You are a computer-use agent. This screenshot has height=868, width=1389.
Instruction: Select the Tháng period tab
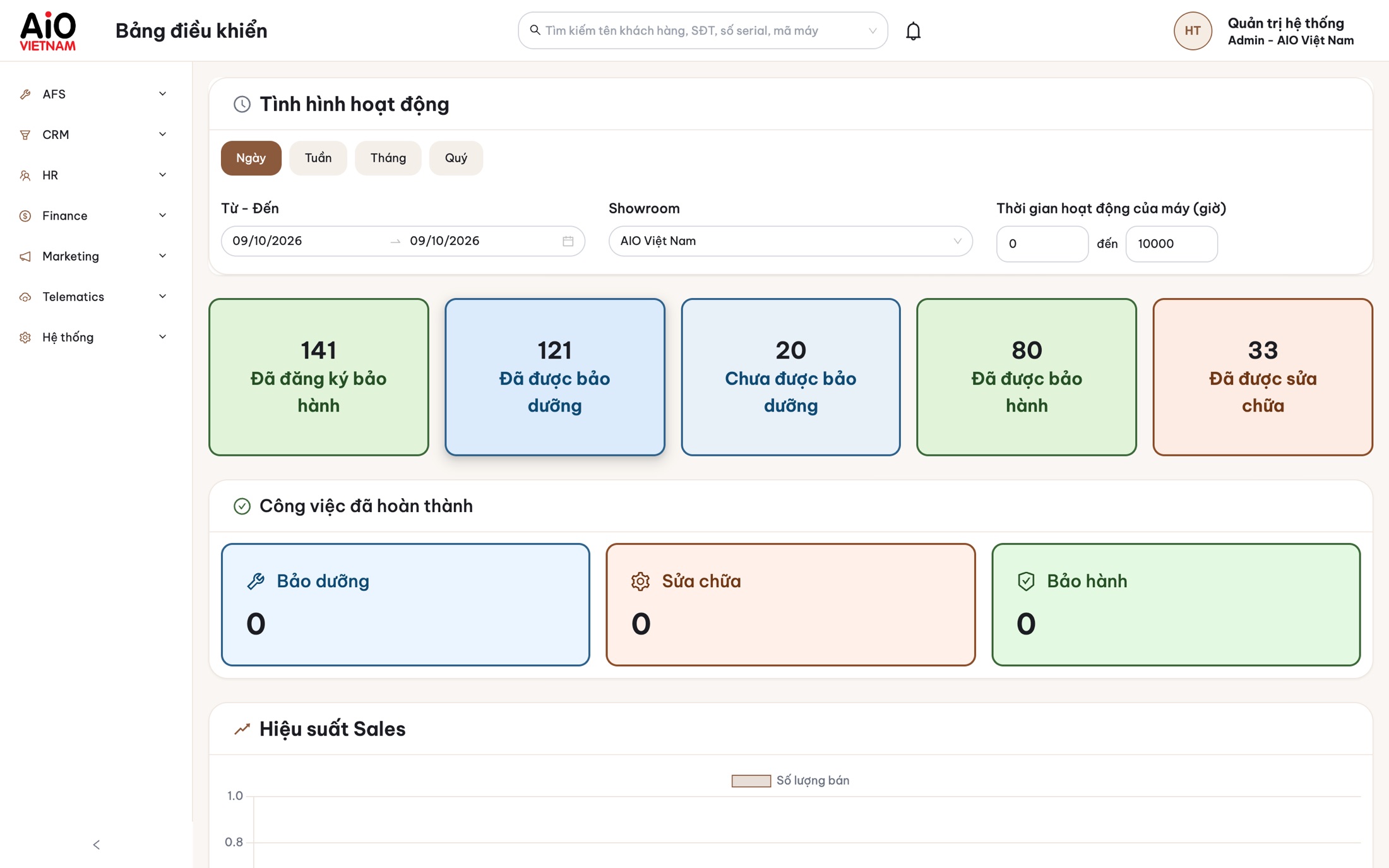point(388,158)
